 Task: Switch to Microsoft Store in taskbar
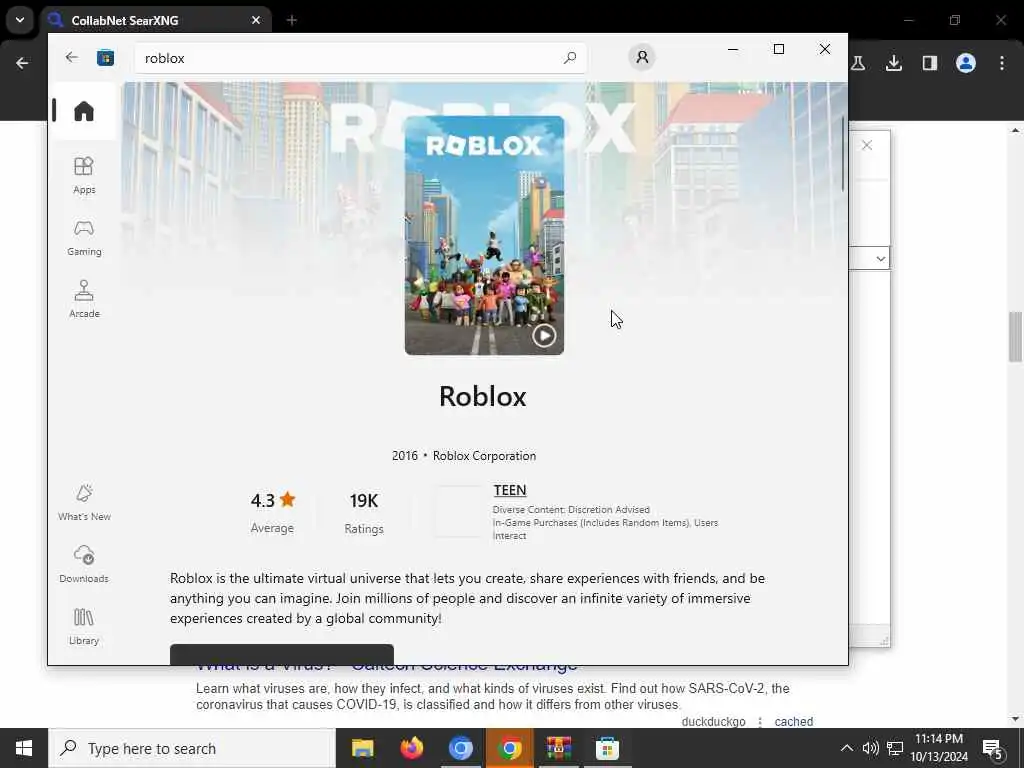pos(607,748)
